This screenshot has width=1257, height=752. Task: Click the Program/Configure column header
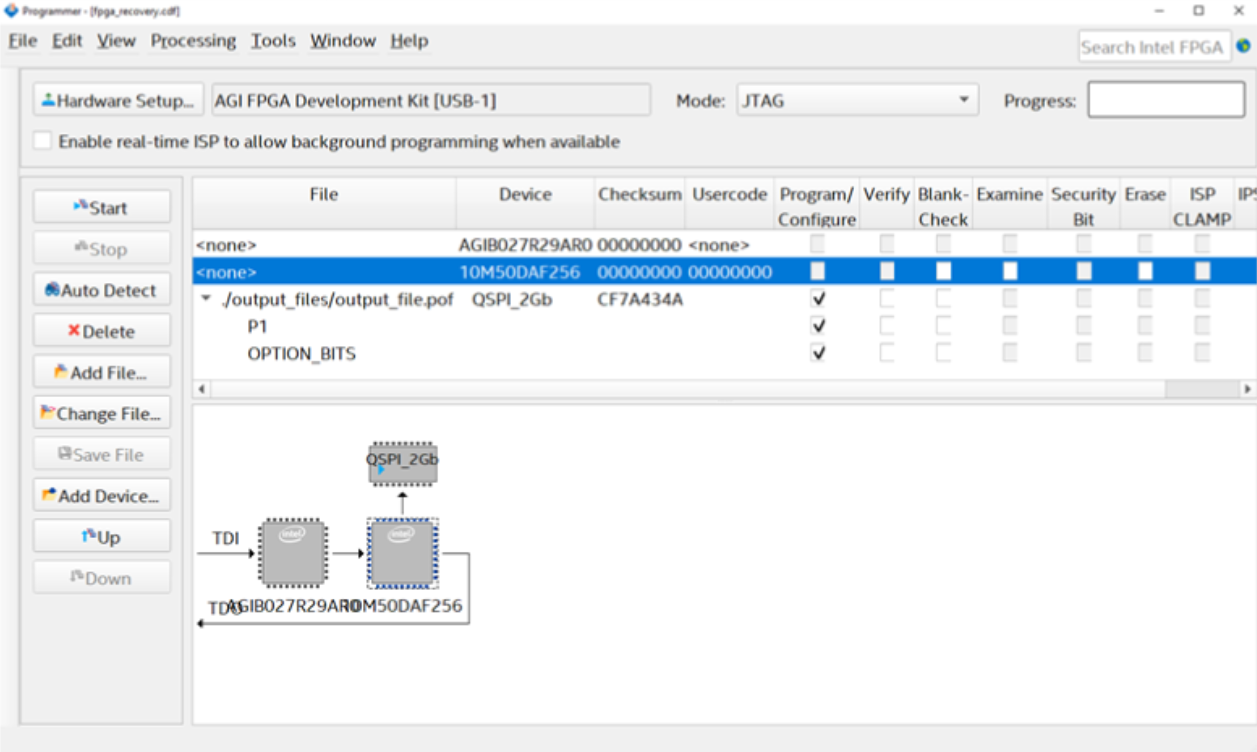(x=817, y=206)
